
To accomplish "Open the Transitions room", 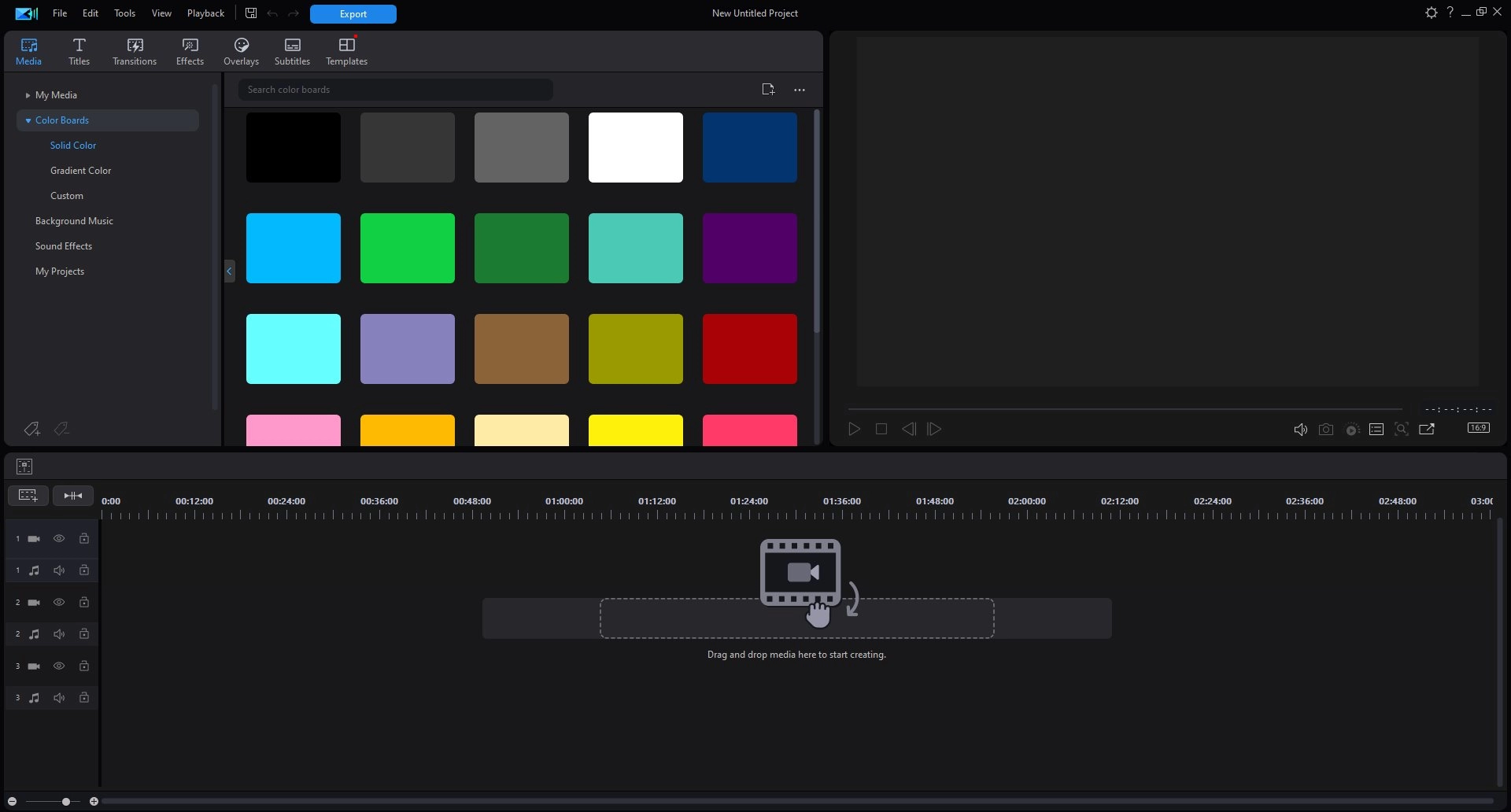I will (134, 51).
